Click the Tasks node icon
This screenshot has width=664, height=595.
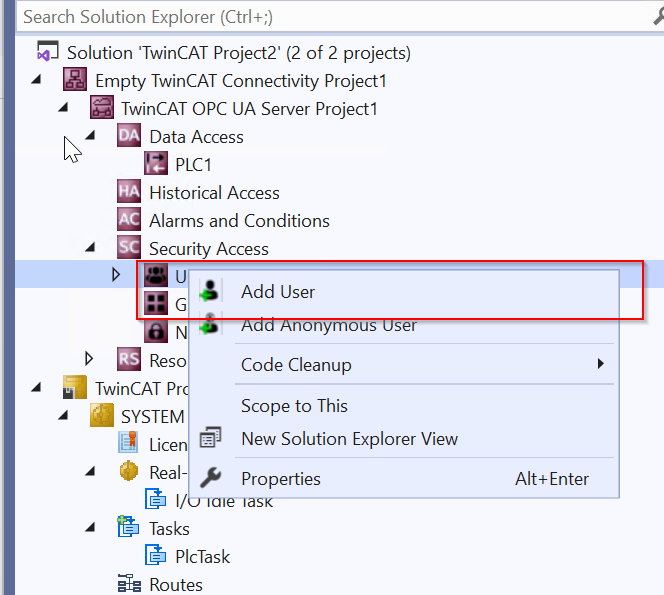(x=128, y=527)
